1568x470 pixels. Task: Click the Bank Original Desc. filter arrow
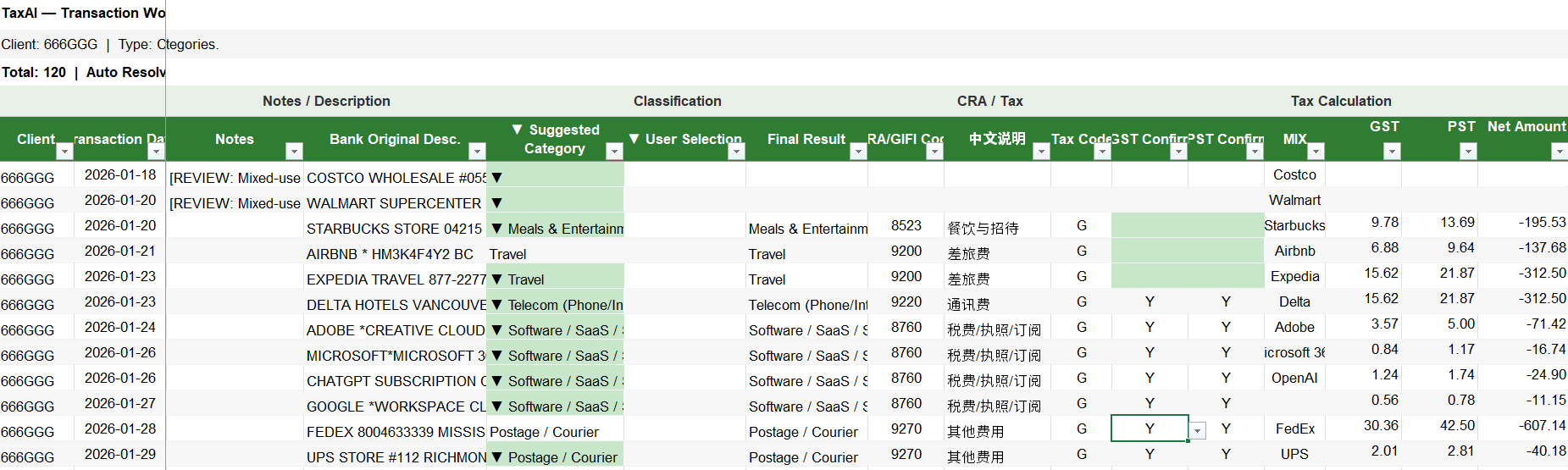[477, 152]
